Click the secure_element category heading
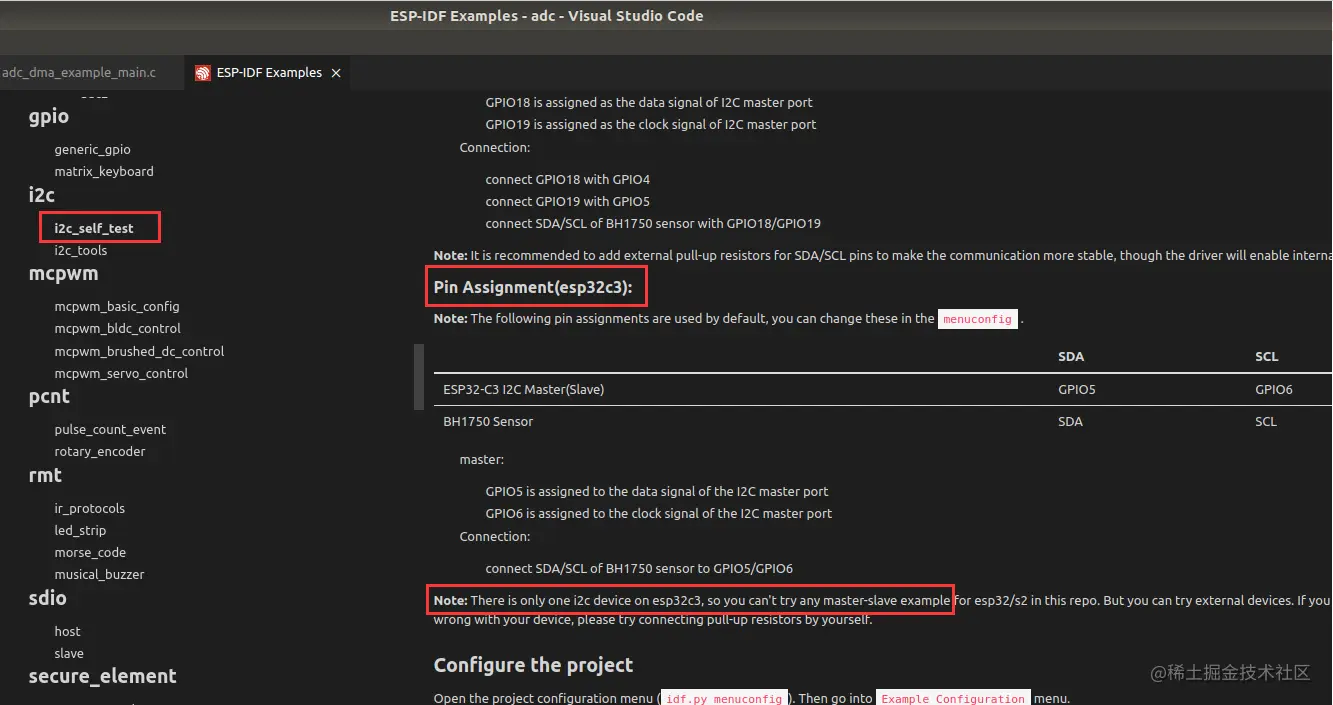Screen dimensions: 1333x705 (102, 676)
